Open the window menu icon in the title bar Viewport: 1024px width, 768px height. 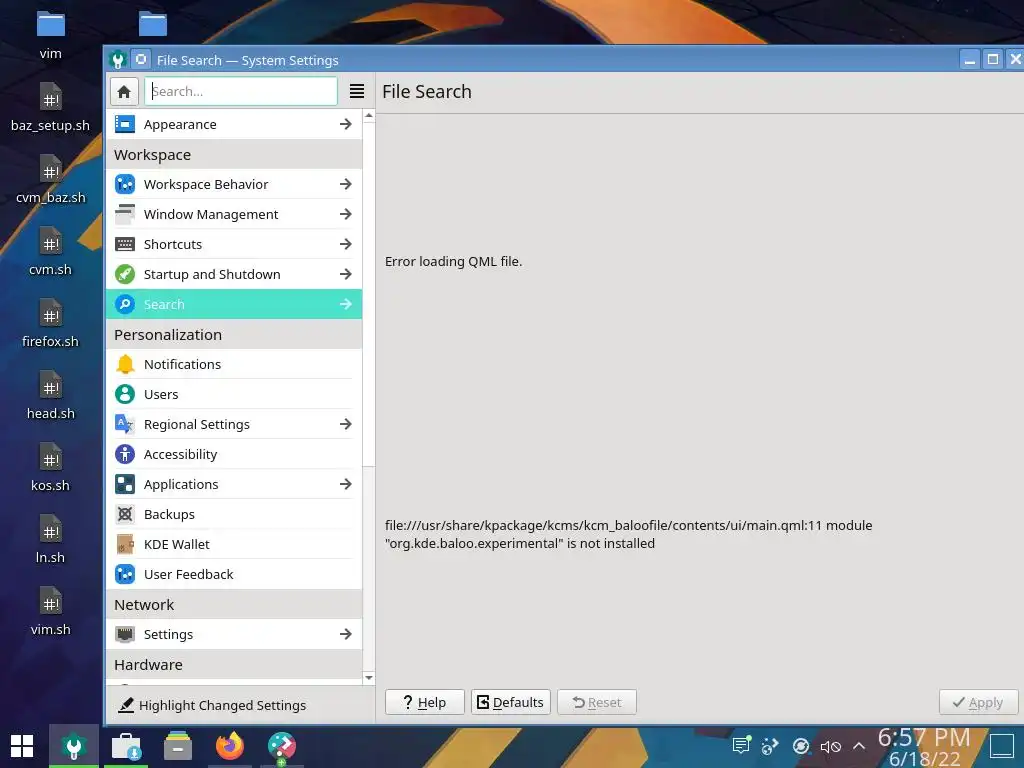pyautogui.click(x=118, y=60)
